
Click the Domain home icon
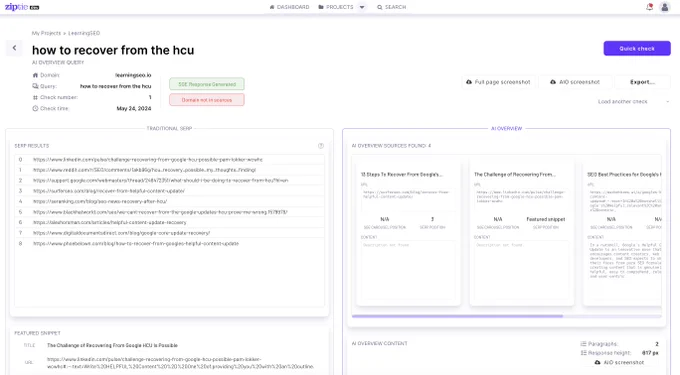(35, 75)
